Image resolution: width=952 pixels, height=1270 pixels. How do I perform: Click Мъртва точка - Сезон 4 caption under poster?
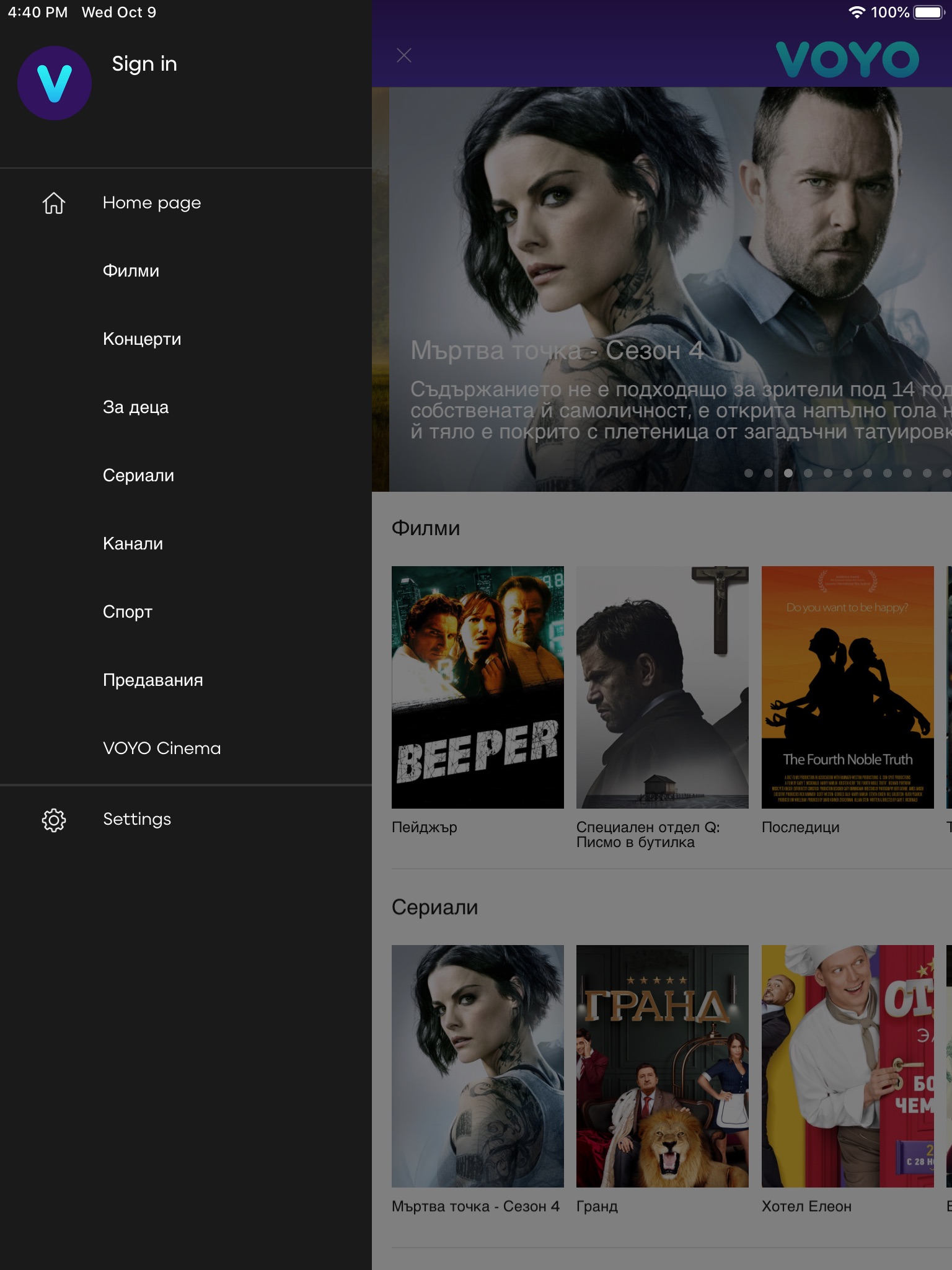(476, 1206)
